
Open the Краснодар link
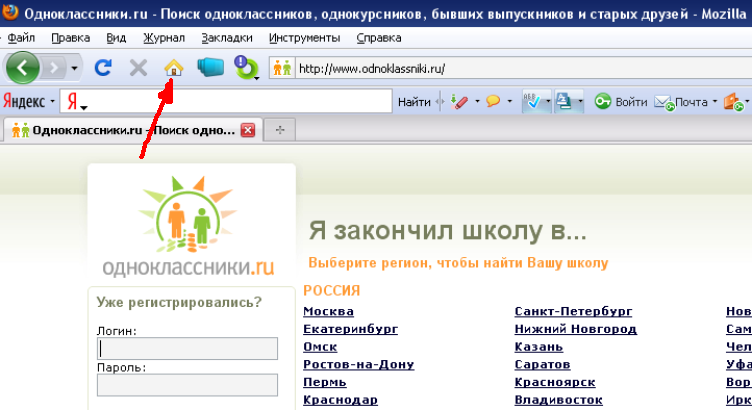point(341,400)
